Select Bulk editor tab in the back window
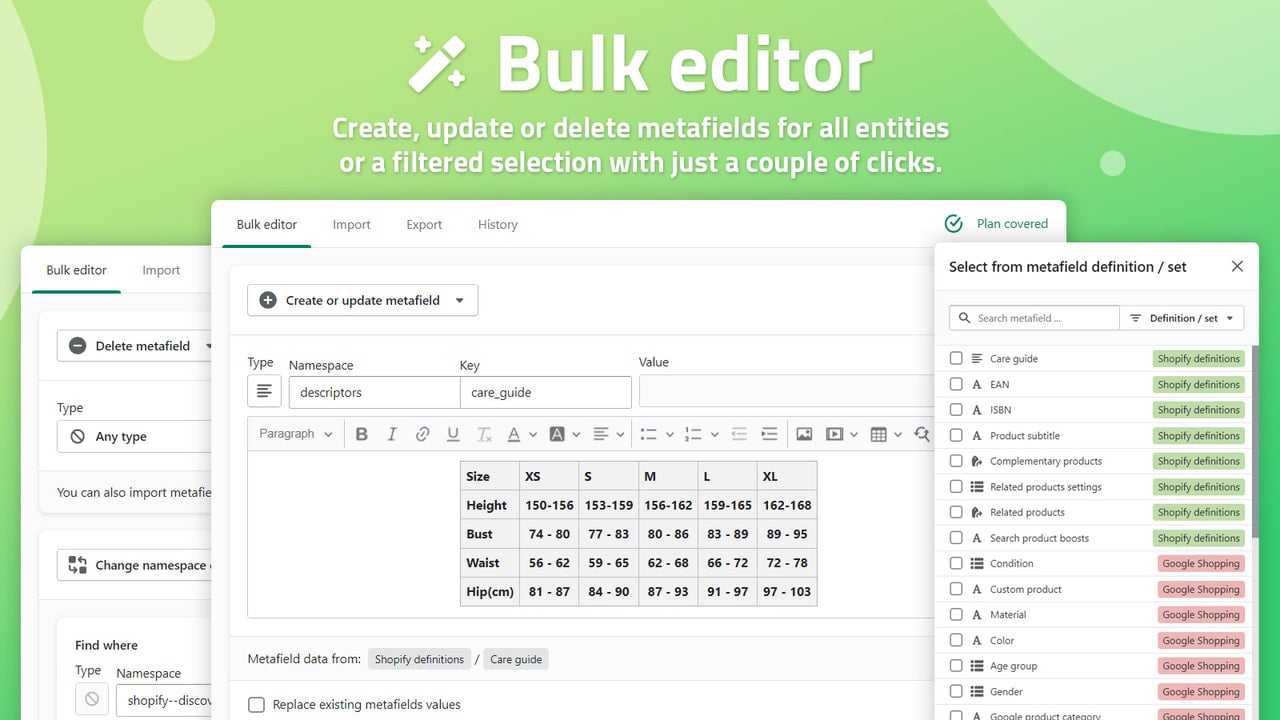Image resolution: width=1280 pixels, height=720 pixels. coord(76,270)
